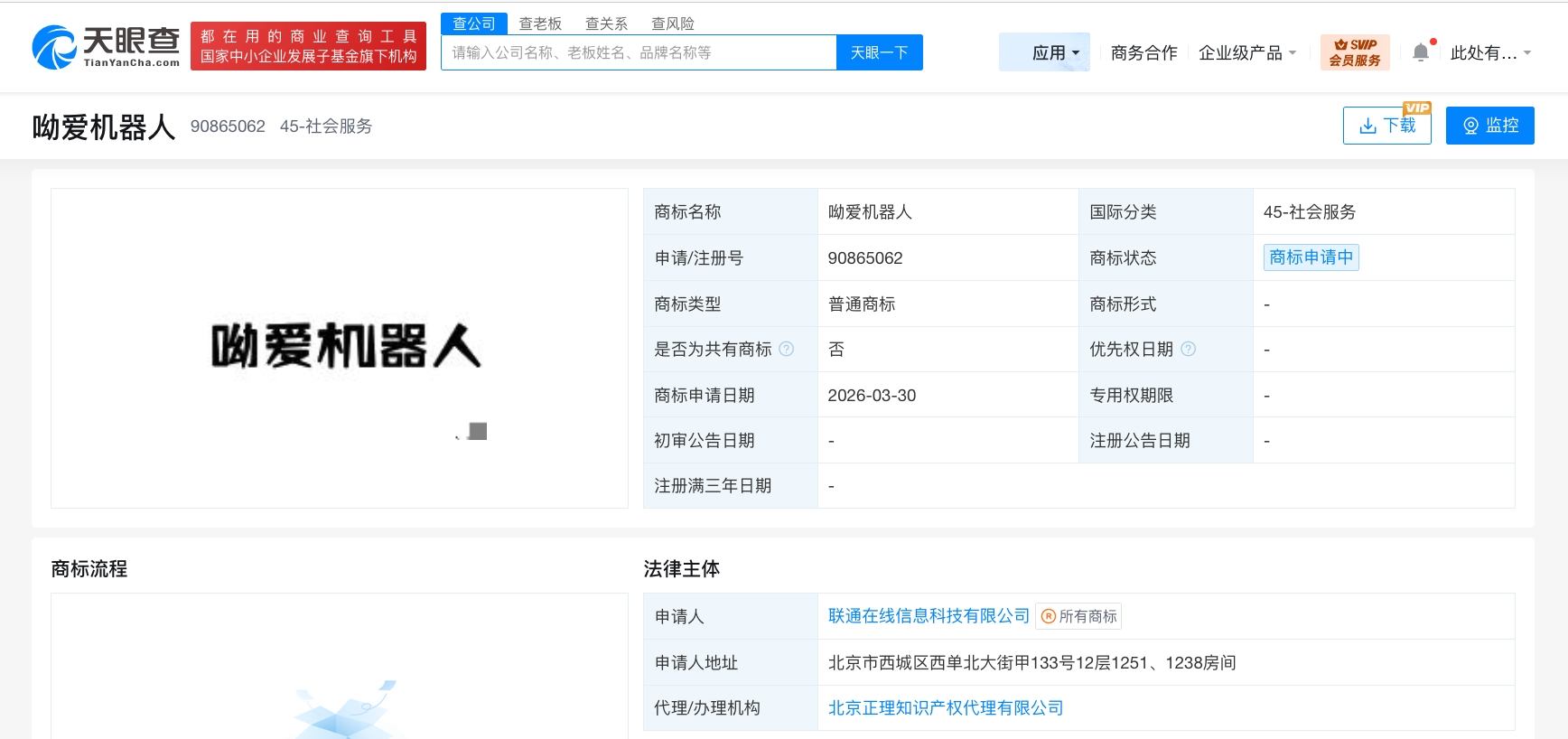Click the notification bell icon
1568x739 pixels.
1421,52
